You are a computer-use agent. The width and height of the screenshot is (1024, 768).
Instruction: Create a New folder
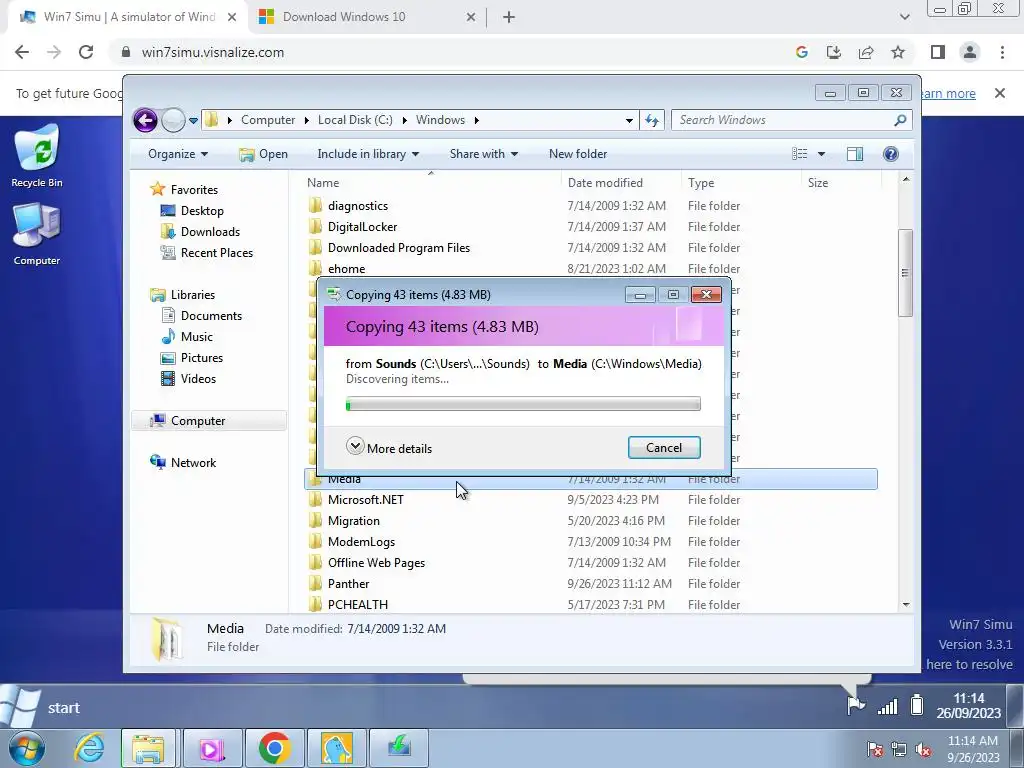click(578, 154)
